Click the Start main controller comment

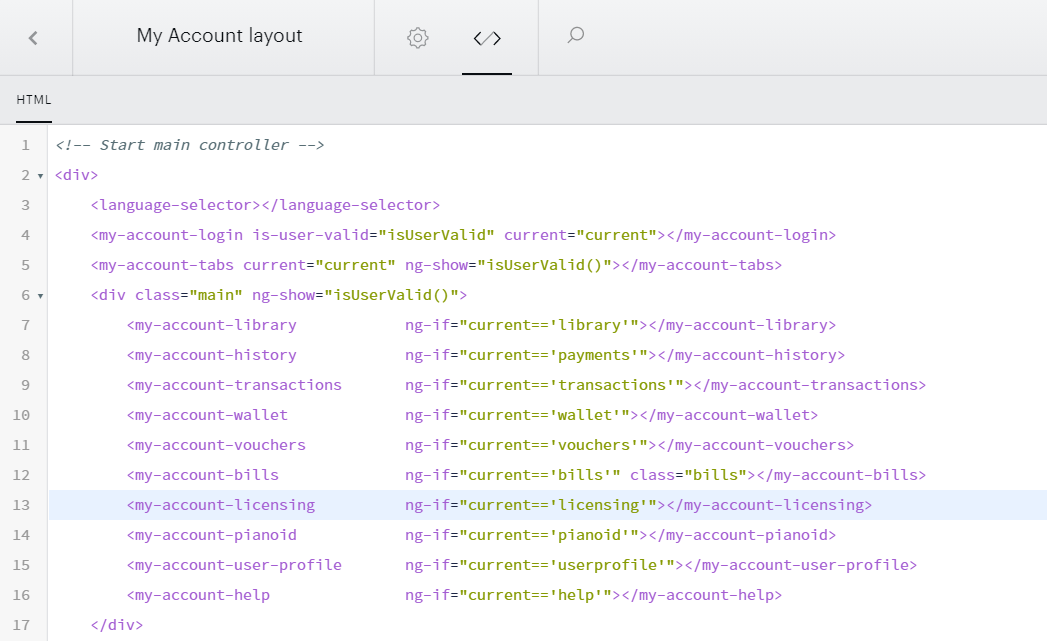(190, 145)
